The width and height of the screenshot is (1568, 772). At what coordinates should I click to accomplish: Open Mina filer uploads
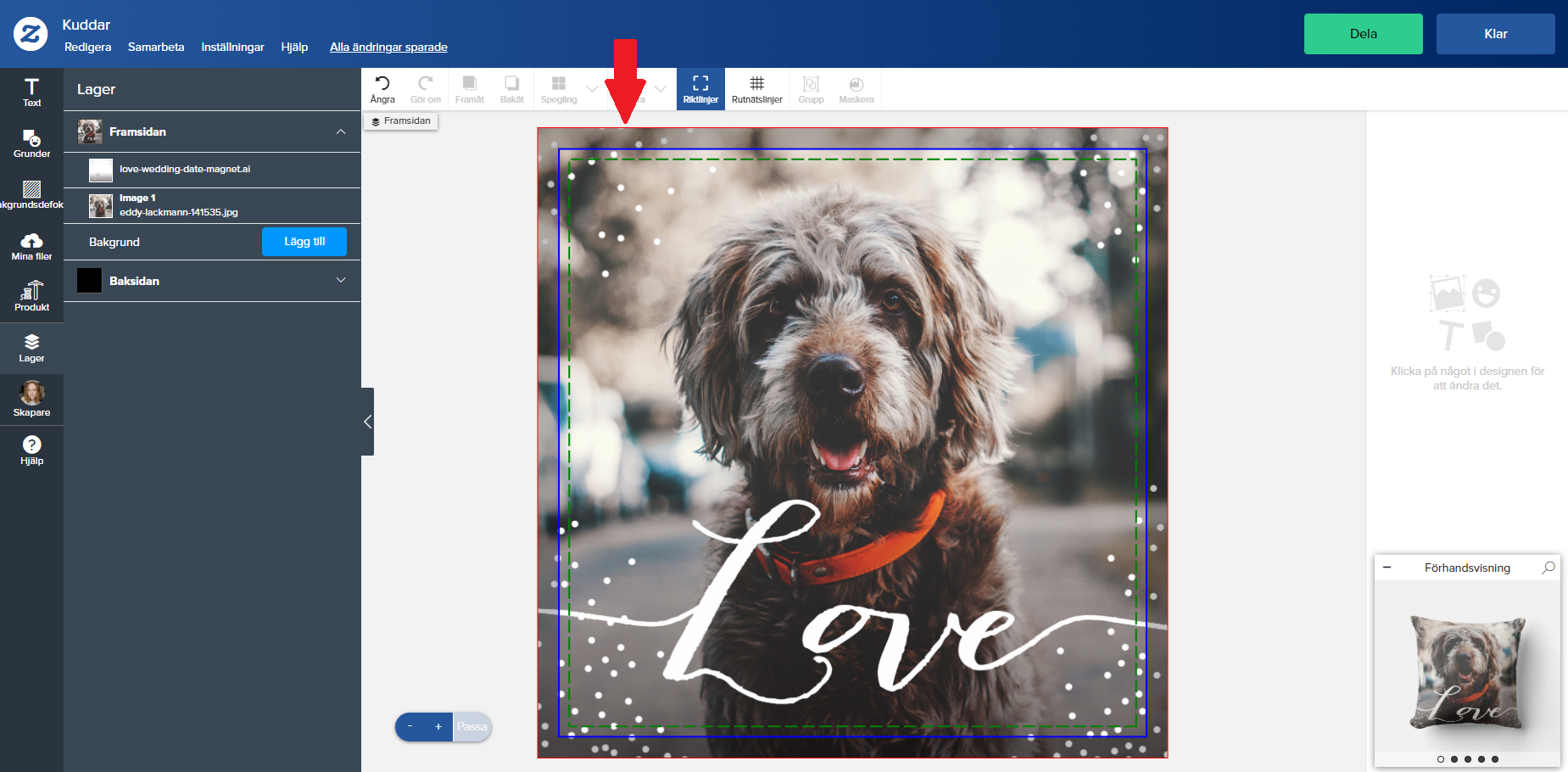pyautogui.click(x=31, y=246)
